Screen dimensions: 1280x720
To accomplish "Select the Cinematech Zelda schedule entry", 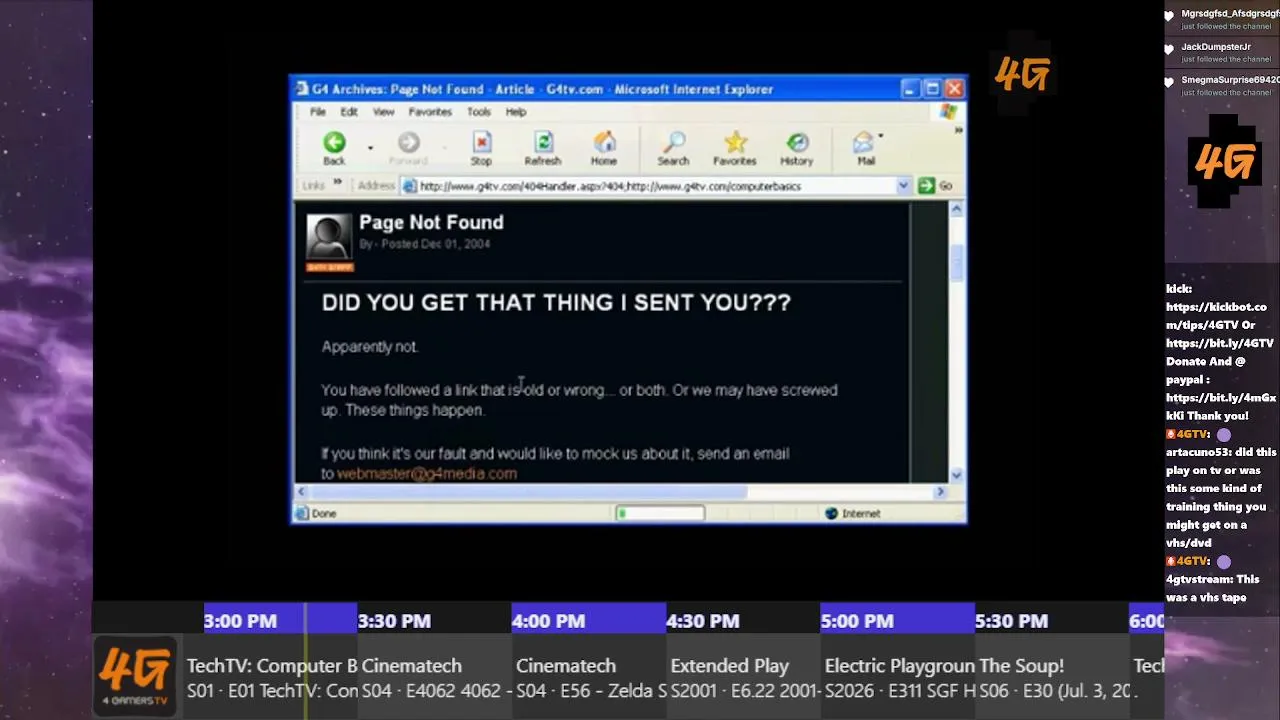I will (590, 677).
